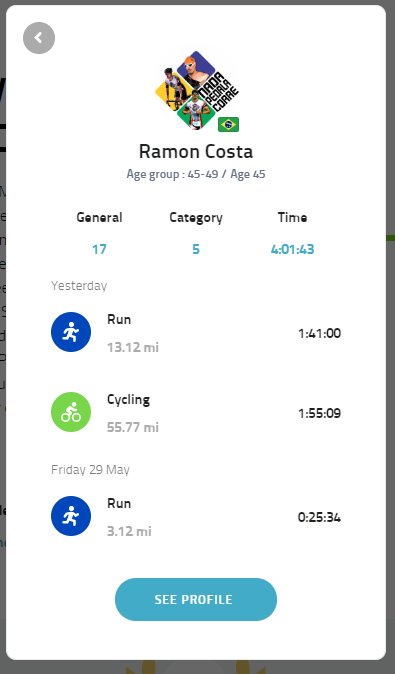Click the 1:41:00 run duration
The width and height of the screenshot is (395, 674).
(x=319, y=333)
